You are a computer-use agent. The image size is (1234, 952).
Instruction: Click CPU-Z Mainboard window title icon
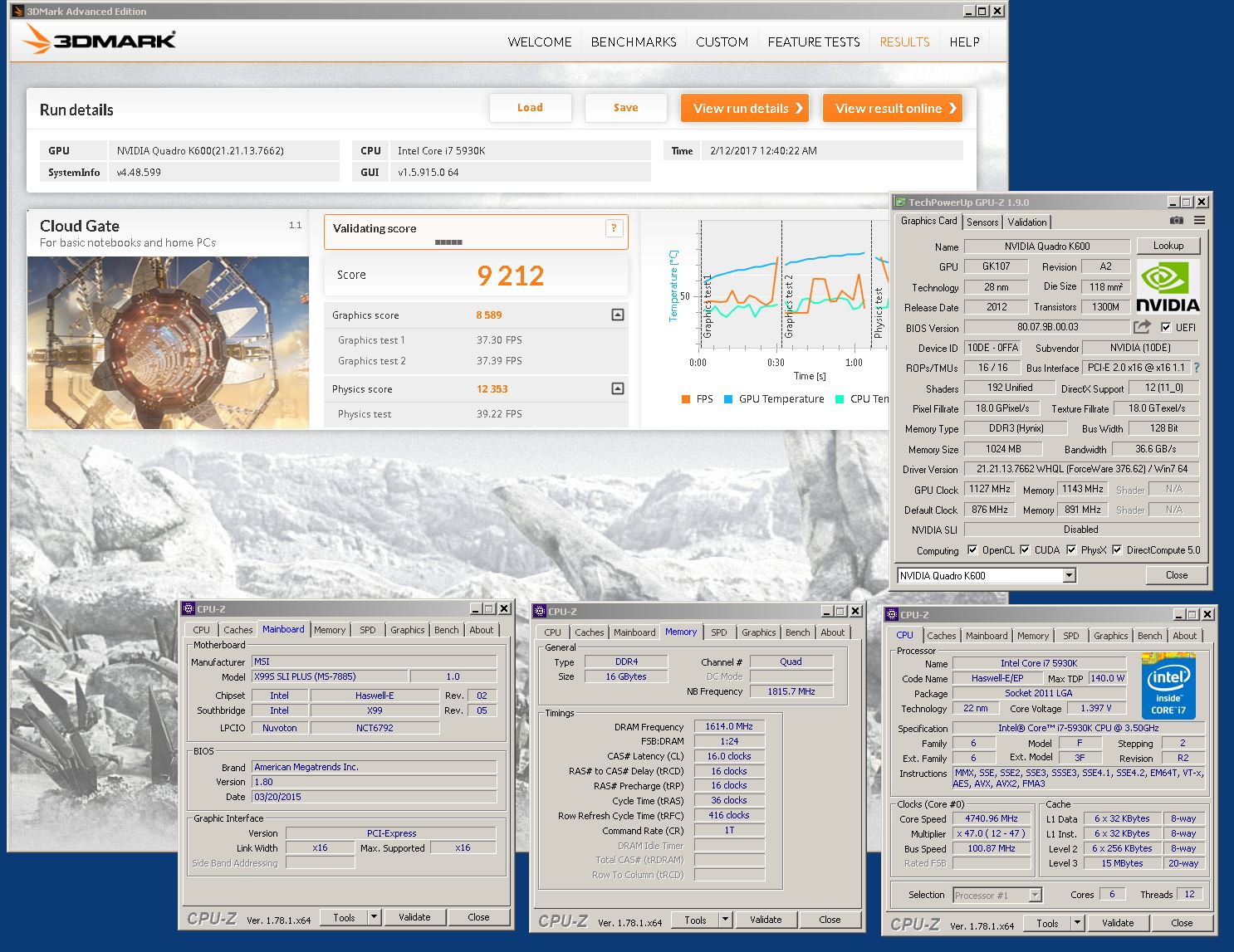[189, 608]
